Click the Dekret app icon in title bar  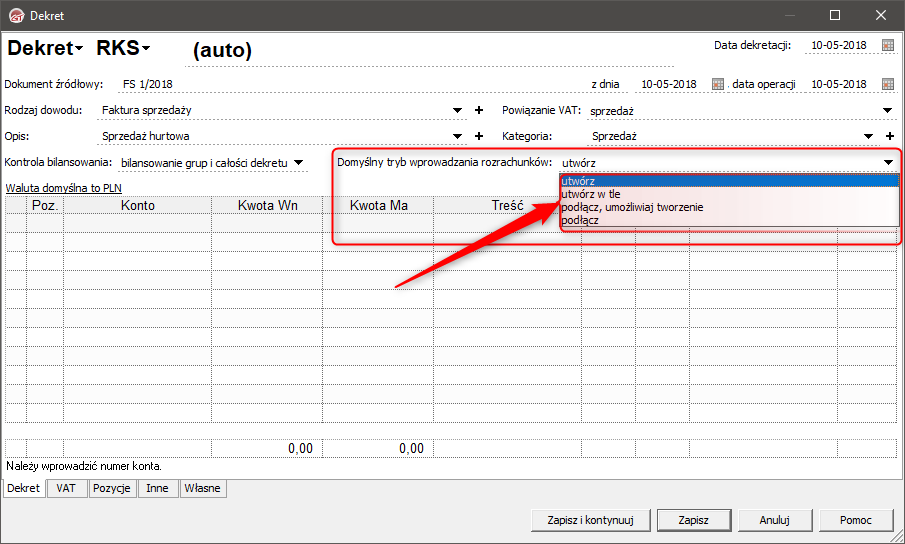tap(17, 16)
